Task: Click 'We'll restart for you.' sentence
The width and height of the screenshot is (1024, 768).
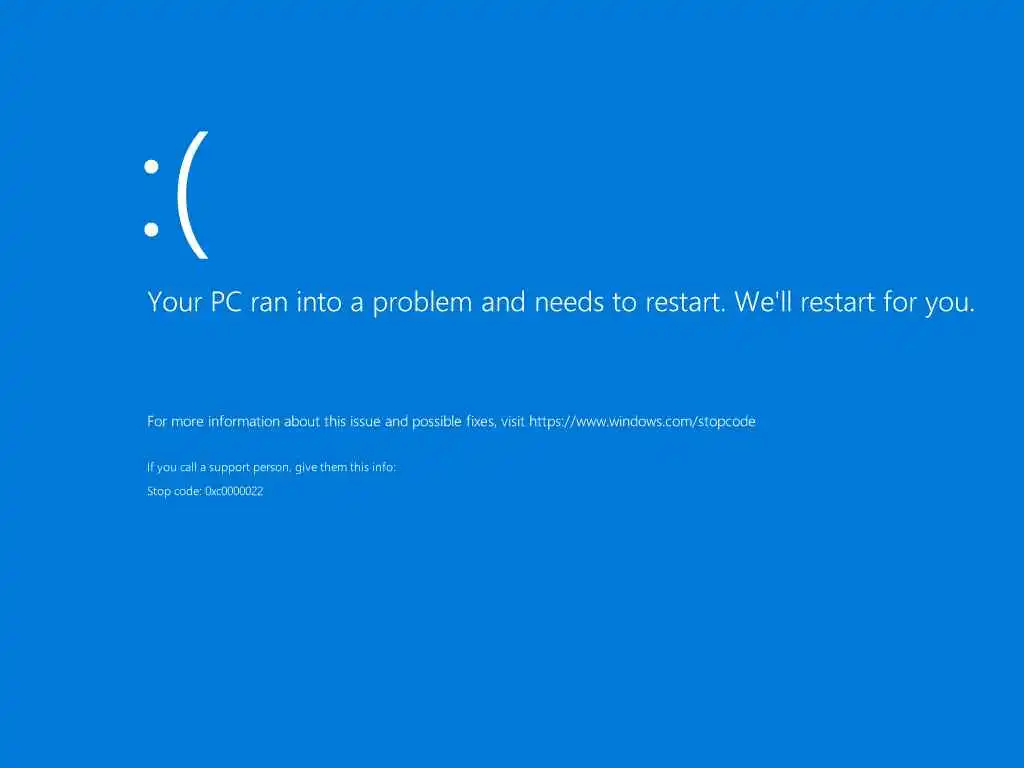Action: [854, 302]
